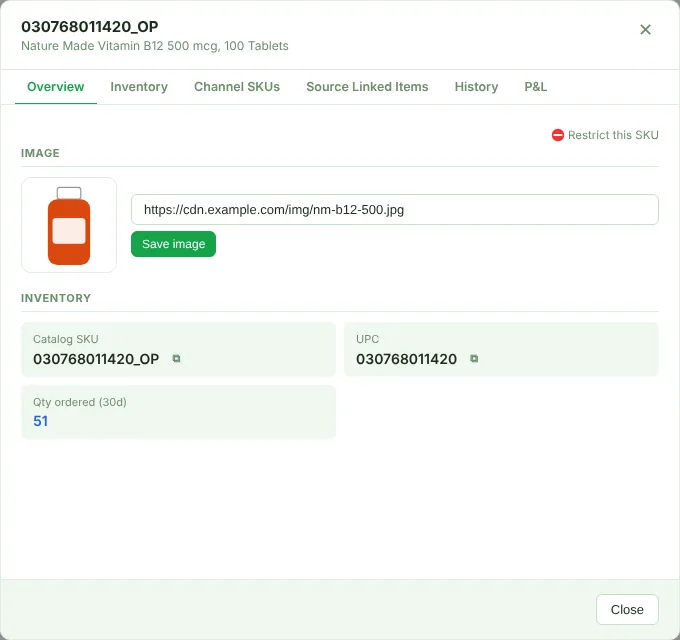The height and width of the screenshot is (640, 680).
Task: Open the P&L tab
Action: point(536,87)
